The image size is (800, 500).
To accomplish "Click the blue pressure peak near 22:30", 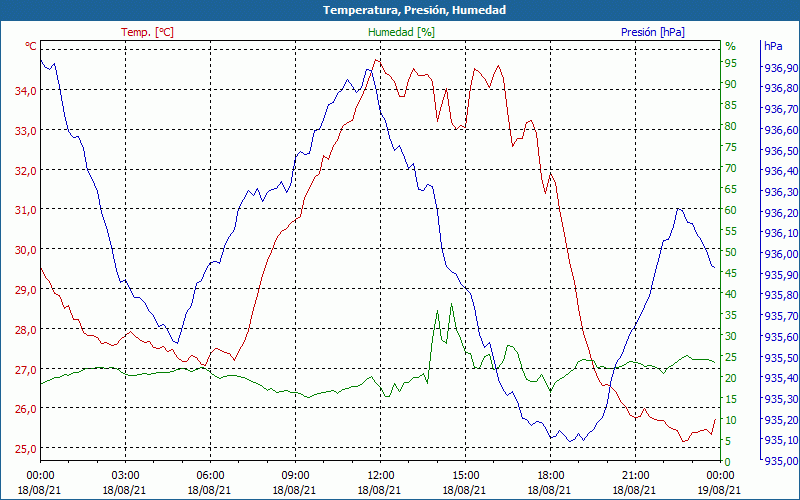I will coord(679,209).
